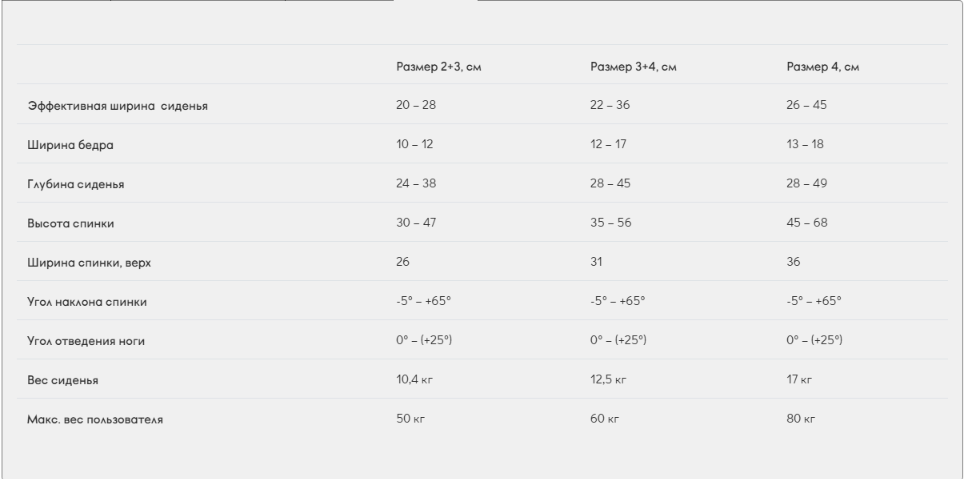Click the "28 – 49" seat depth value
This screenshot has height=479, width=967.
pos(807,184)
